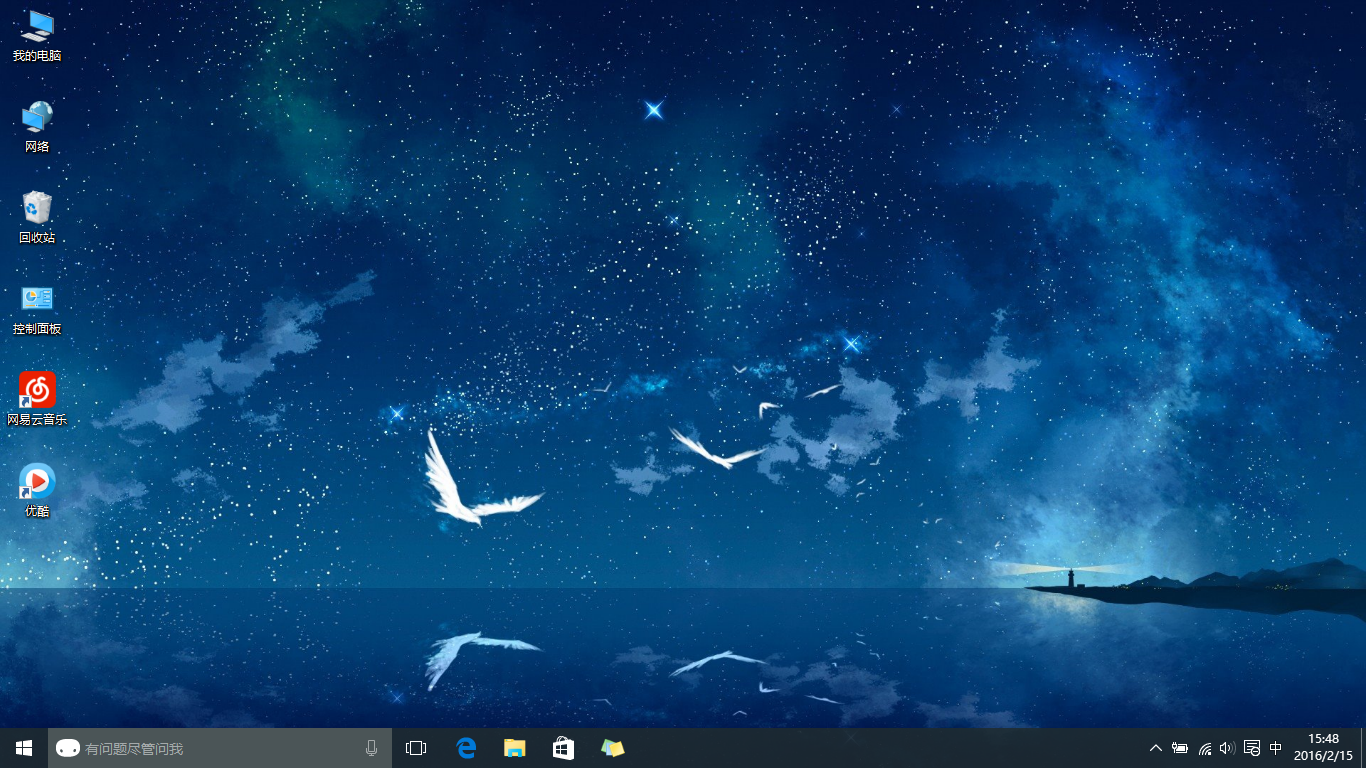Click the microphone icon in search box
Viewport: 1366px width, 768px height.
tap(372, 748)
